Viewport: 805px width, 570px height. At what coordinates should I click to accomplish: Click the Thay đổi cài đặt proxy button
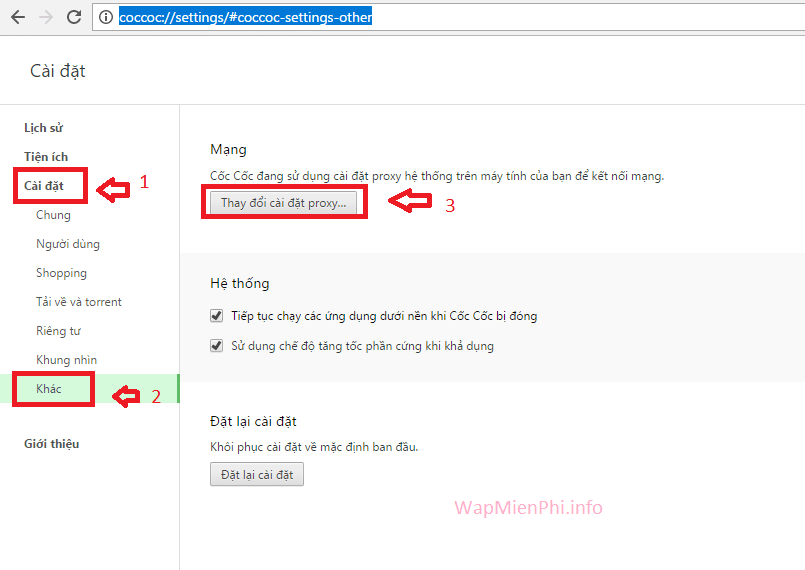283,203
